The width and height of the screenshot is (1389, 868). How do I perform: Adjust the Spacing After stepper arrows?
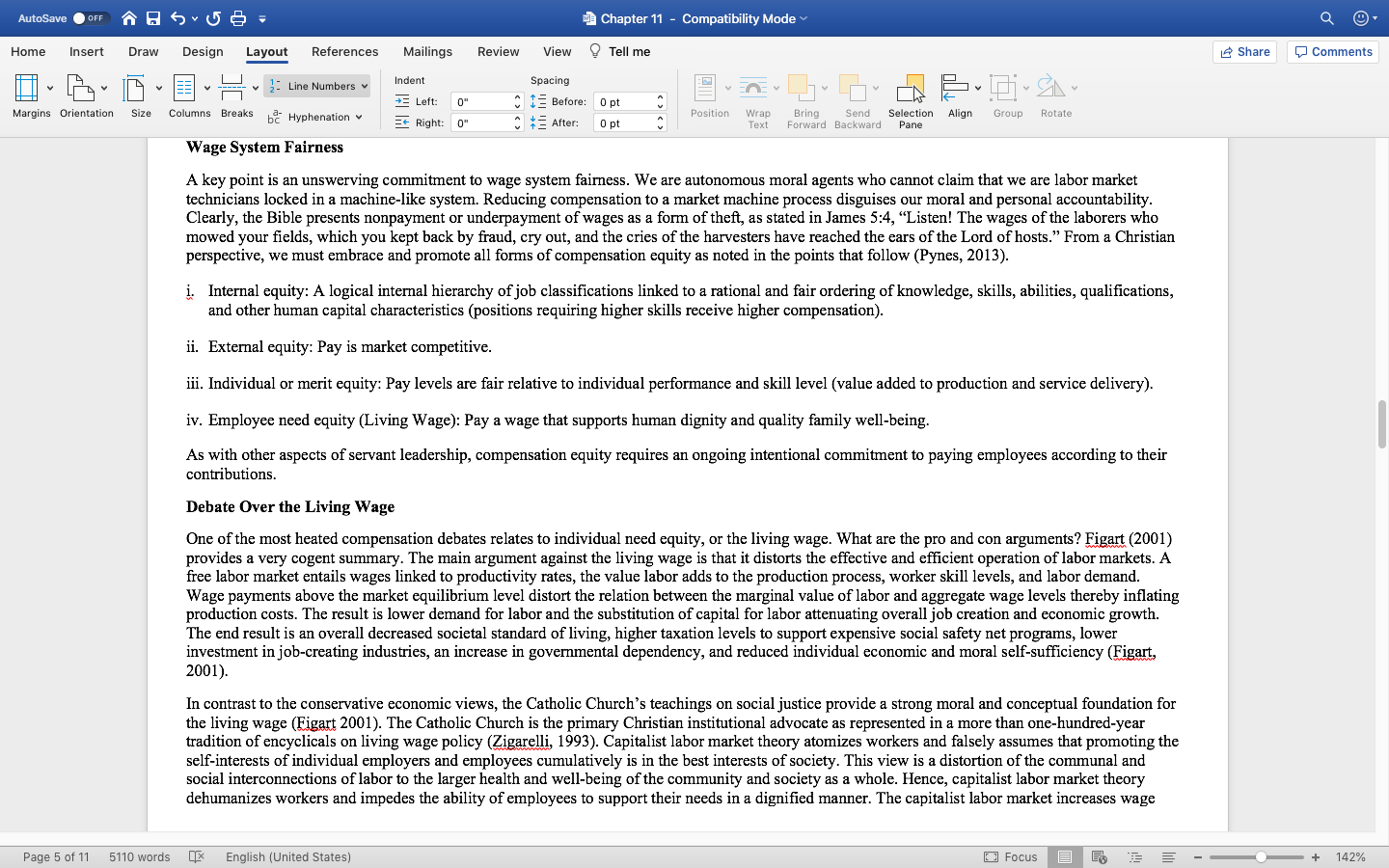(661, 122)
